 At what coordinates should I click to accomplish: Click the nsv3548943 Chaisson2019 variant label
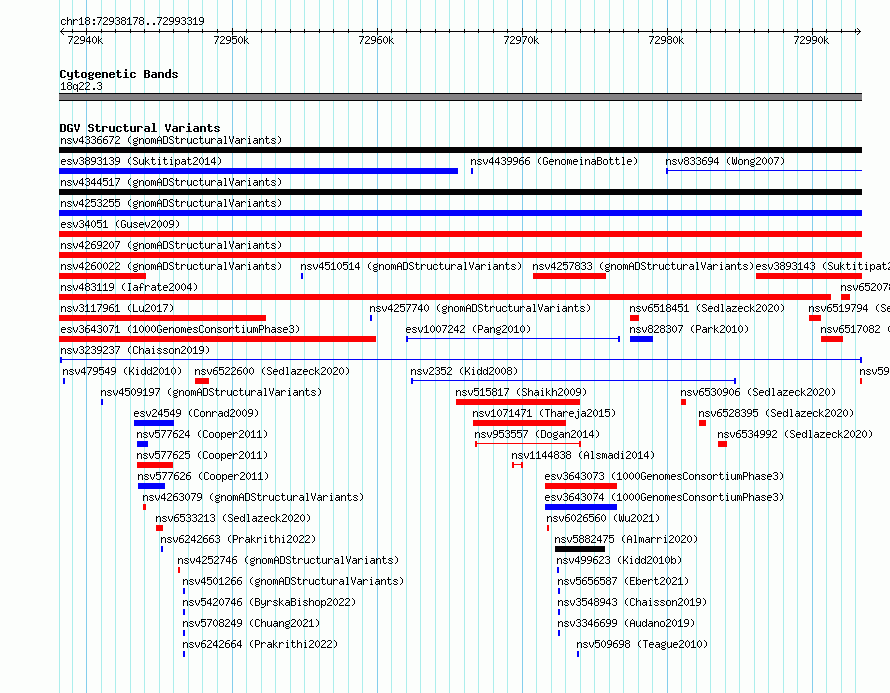[632, 602]
